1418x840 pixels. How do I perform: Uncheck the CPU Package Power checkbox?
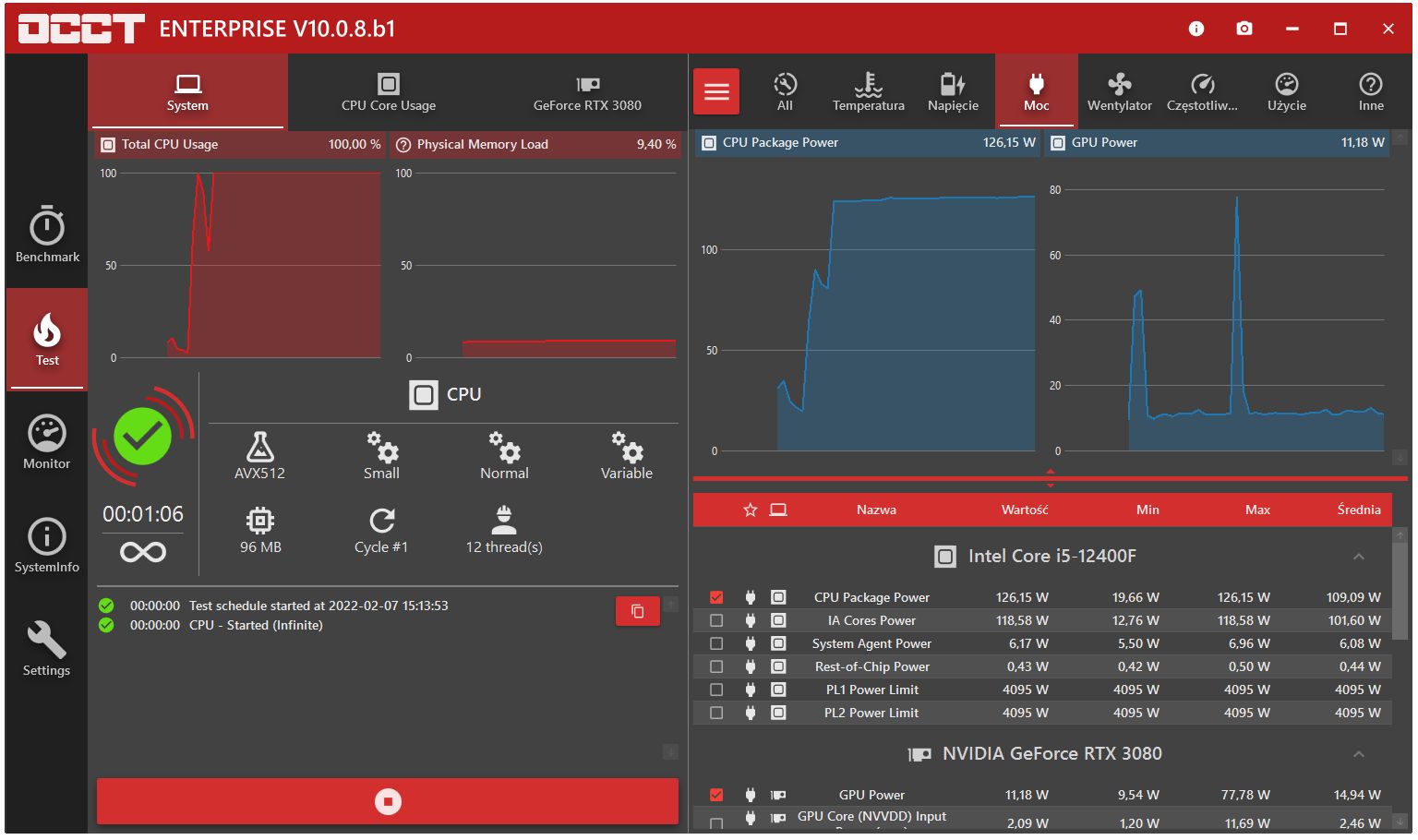(716, 597)
